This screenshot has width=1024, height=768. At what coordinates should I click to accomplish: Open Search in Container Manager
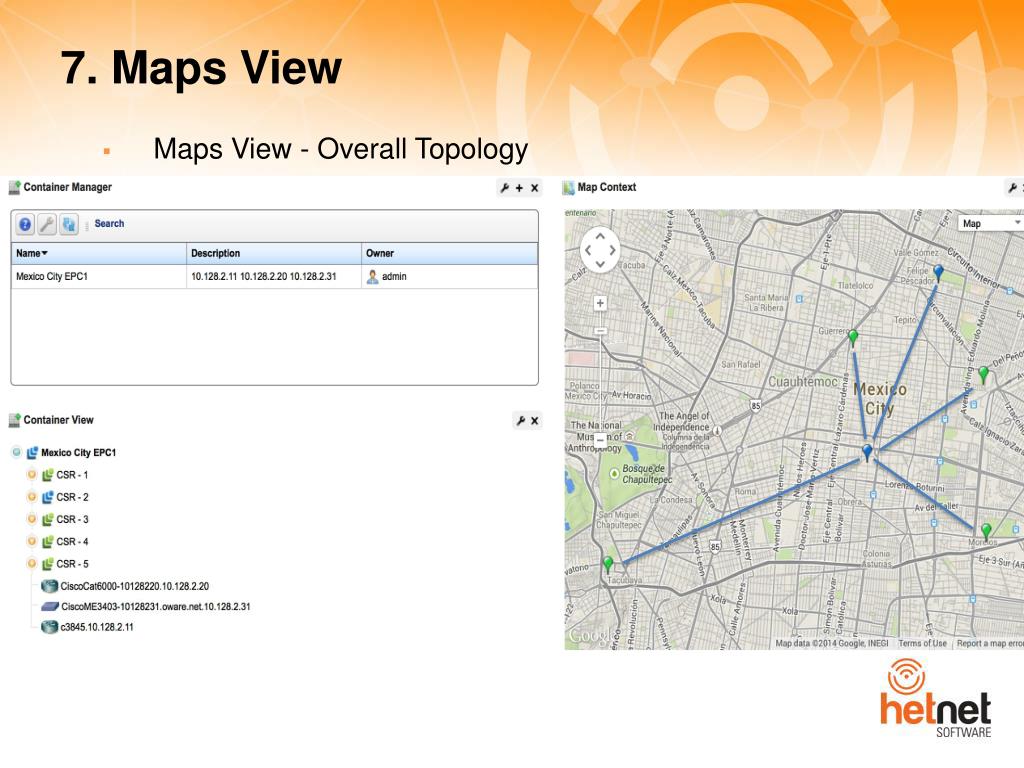pyautogui.click(x=109, y=223)
